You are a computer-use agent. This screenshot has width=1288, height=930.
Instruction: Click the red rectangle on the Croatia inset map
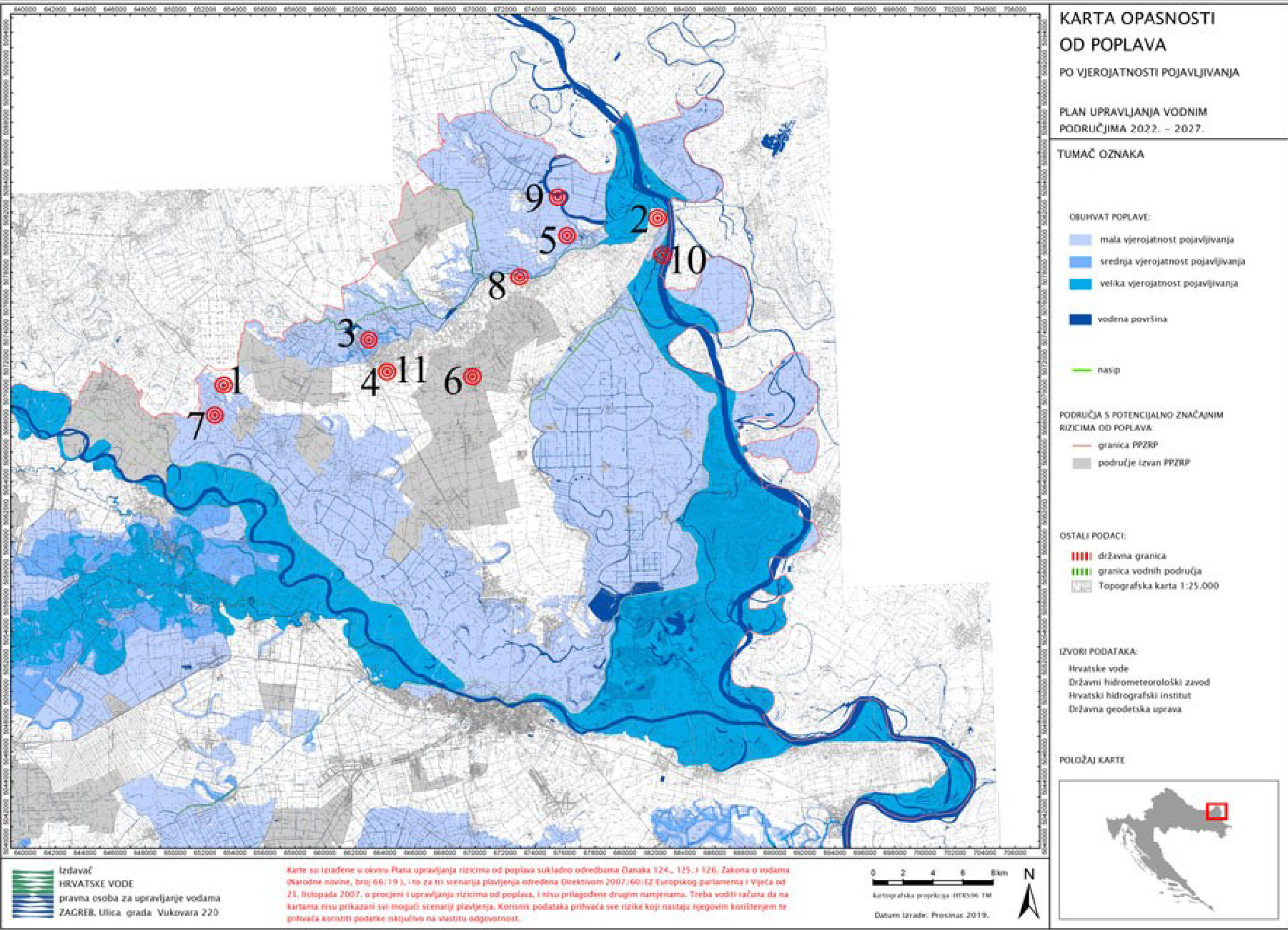1216,811
